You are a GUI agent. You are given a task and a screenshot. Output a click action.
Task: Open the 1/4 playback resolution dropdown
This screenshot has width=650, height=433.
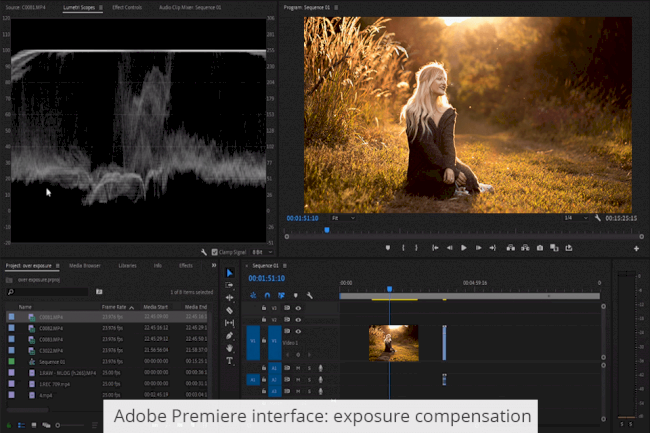576,218
